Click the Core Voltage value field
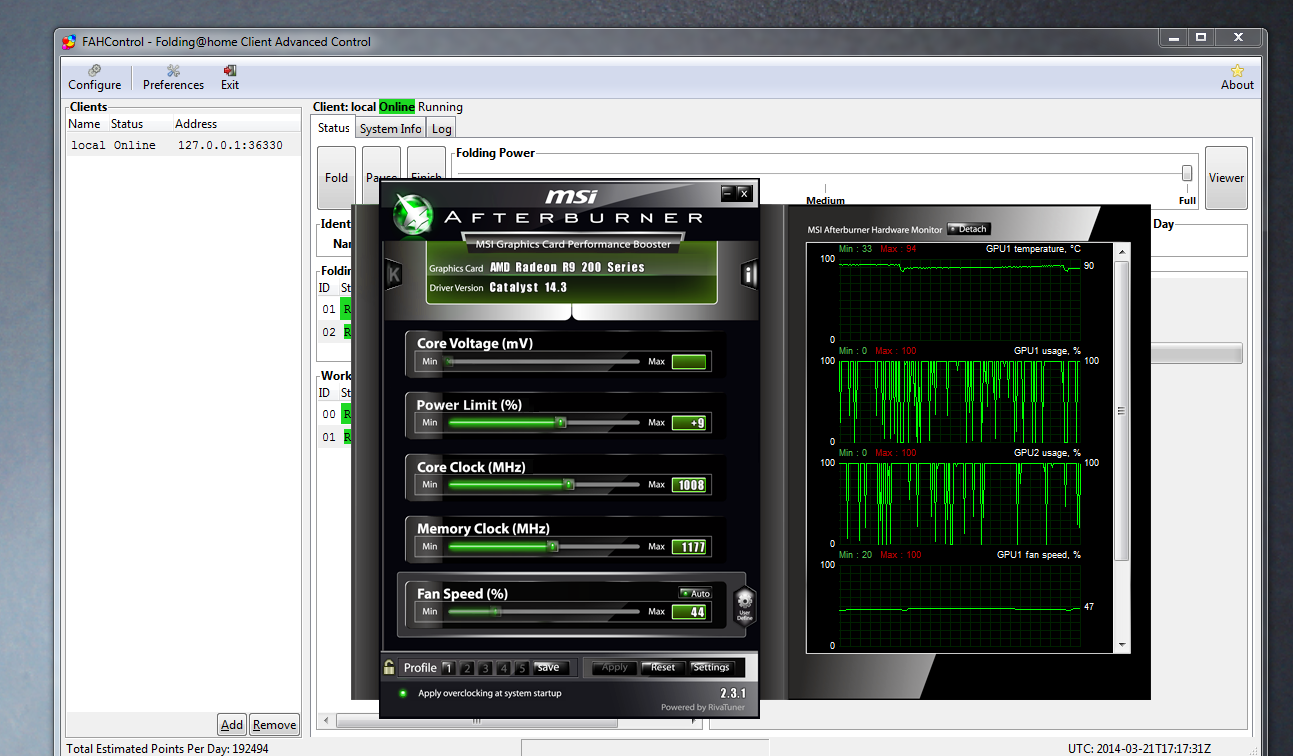1293x756 pixels. click(689, 362)
